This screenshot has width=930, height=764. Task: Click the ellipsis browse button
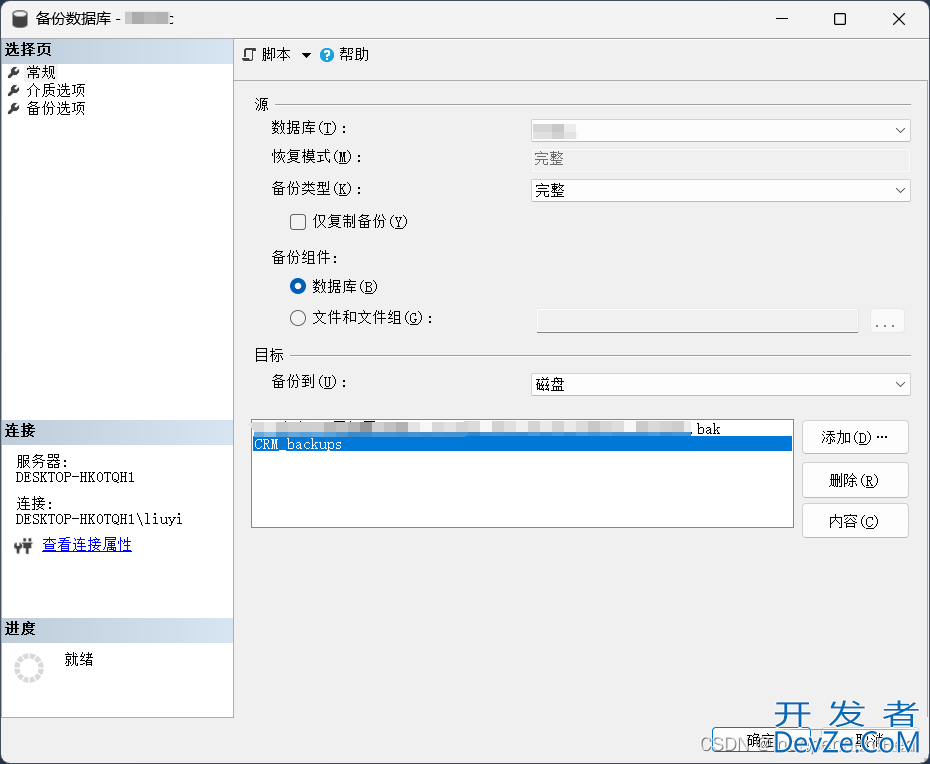(887, 321)
